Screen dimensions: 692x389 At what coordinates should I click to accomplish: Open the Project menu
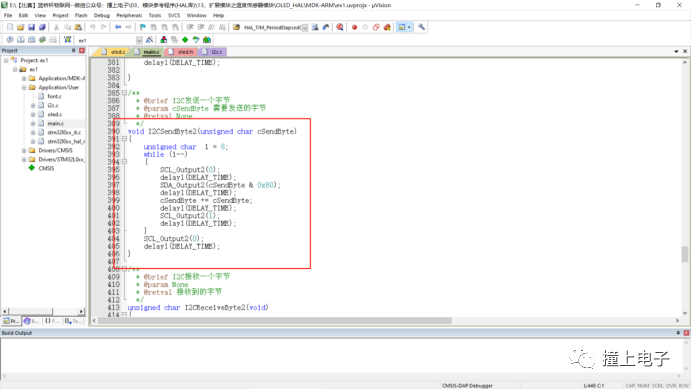click(60, 15)
